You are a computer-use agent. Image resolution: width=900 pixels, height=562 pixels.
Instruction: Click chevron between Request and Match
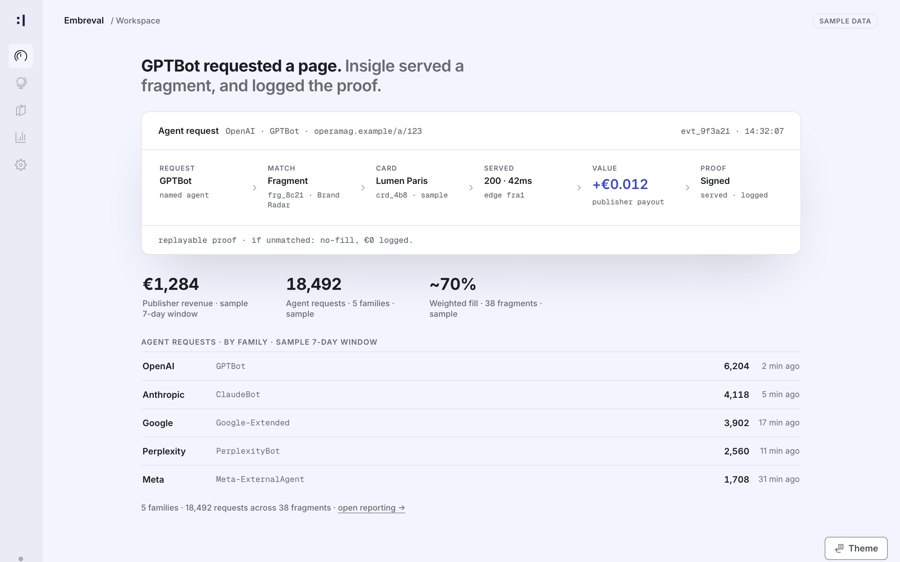[254, 188]
